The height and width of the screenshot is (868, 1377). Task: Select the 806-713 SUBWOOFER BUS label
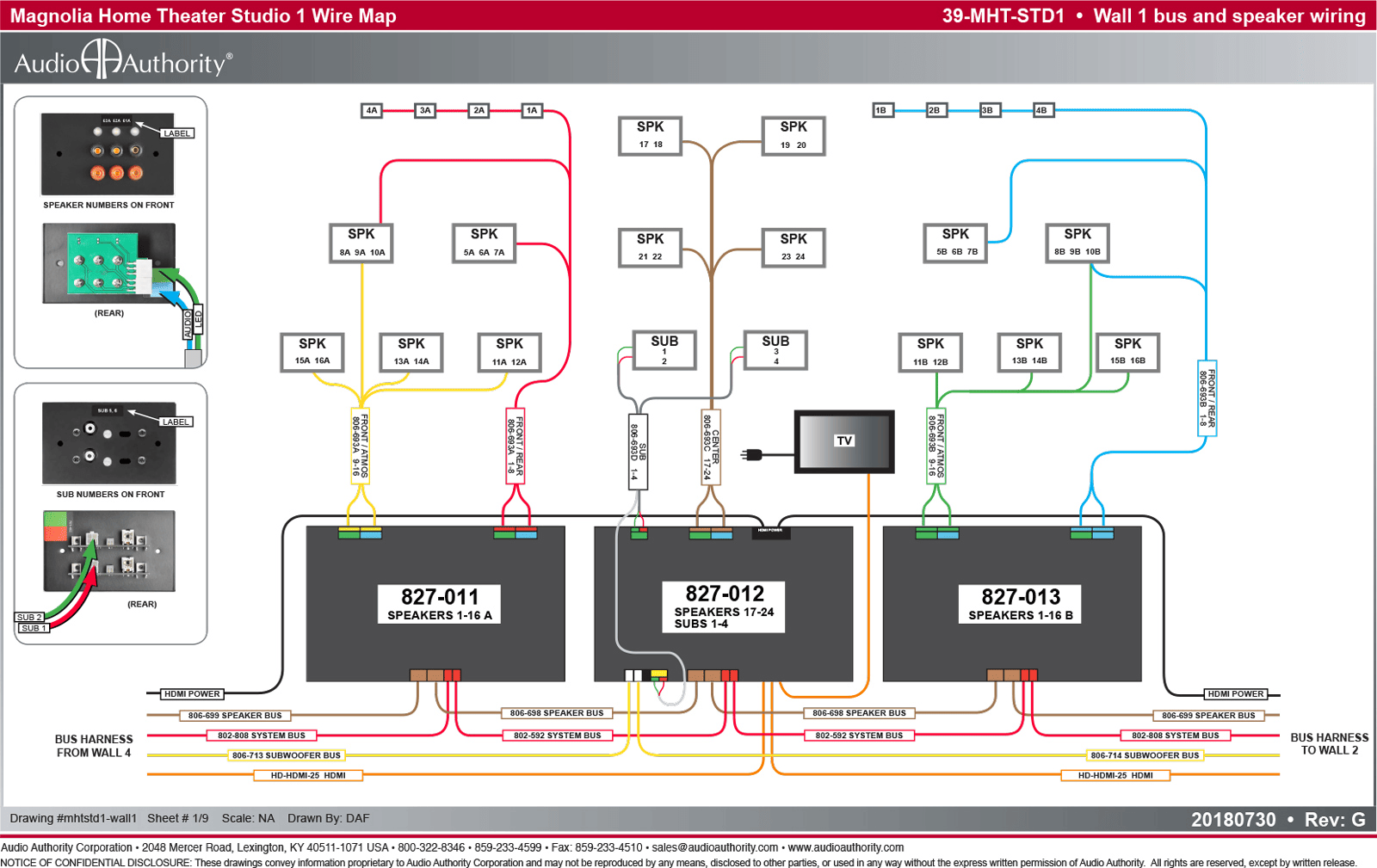click(x=287, y=755)
